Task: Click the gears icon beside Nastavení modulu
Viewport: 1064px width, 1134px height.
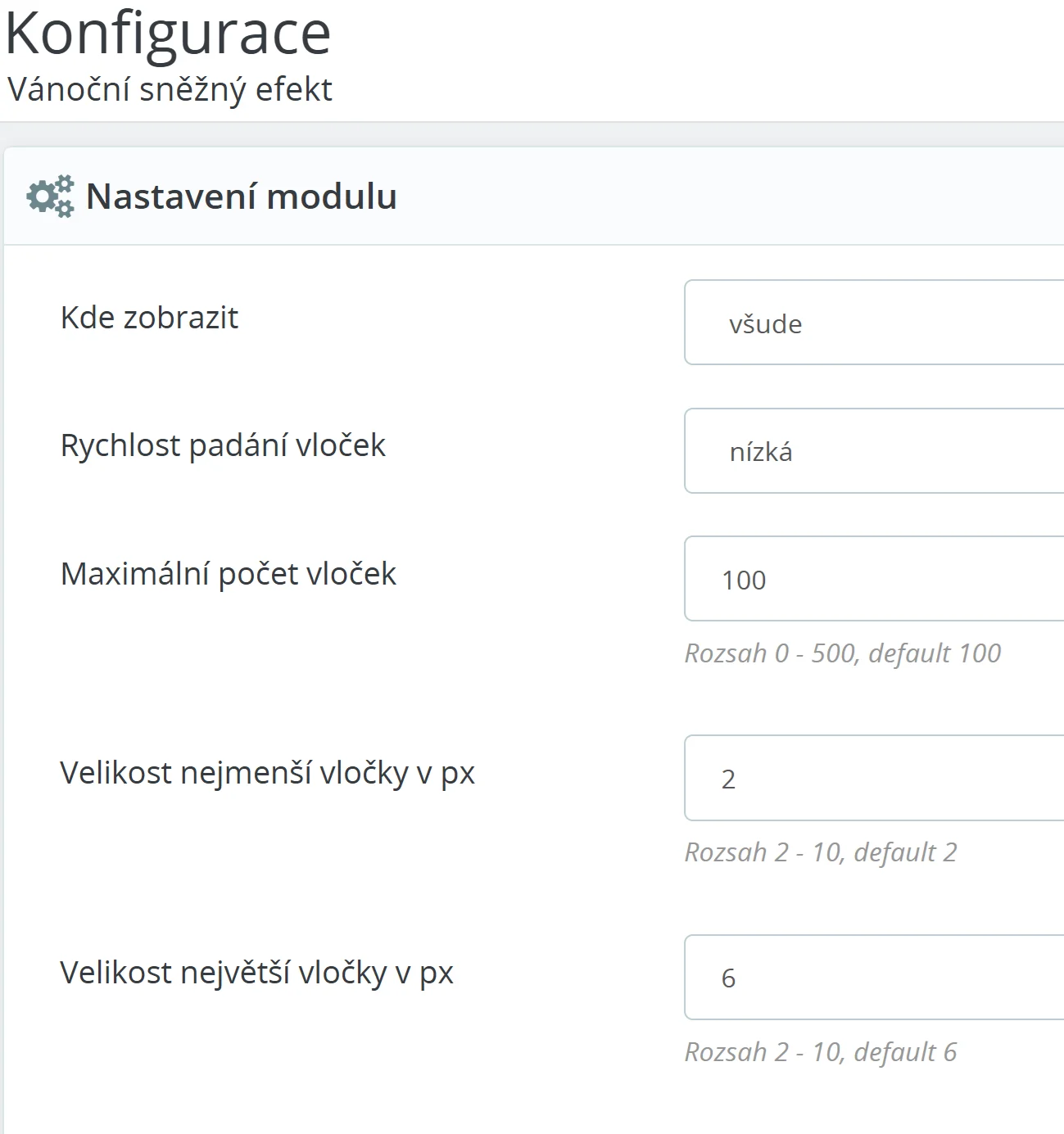Action: click(x=49, y=197)
